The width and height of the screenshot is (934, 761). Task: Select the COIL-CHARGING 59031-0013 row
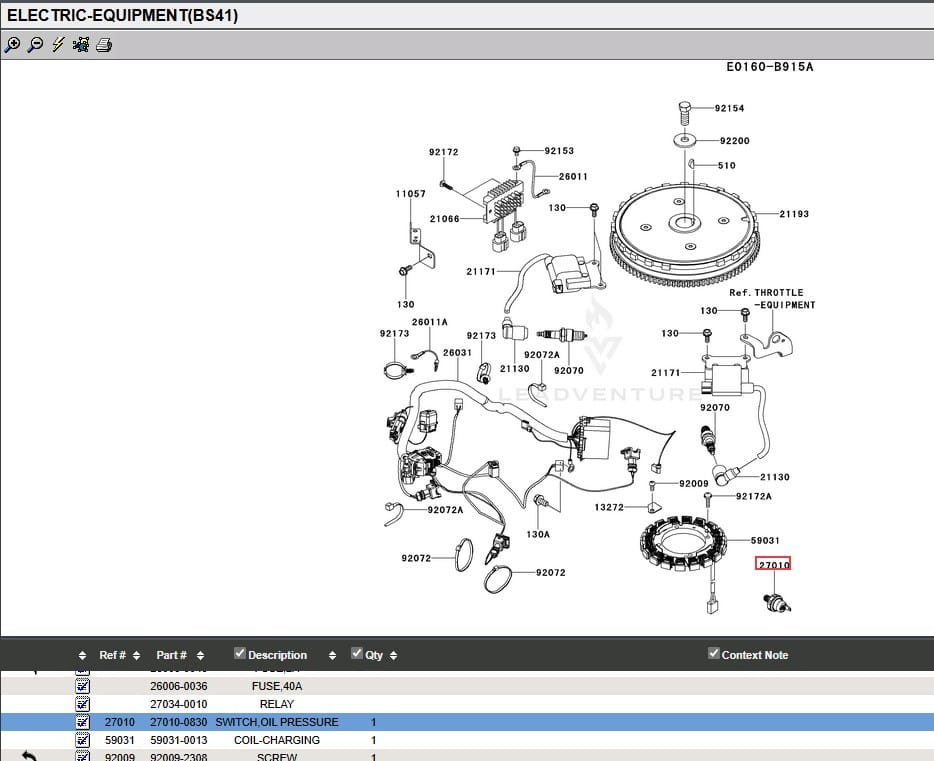tap(276, 740)
